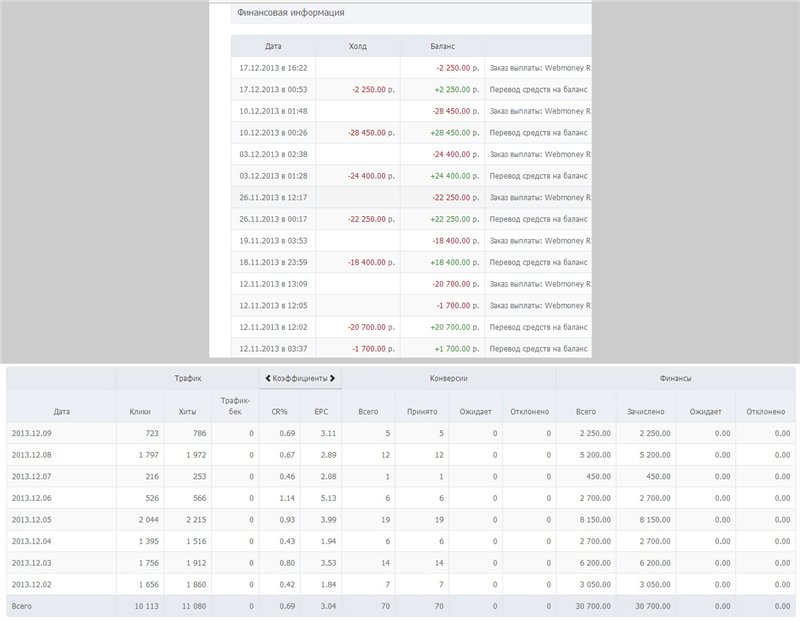
Task: Select the Конверсии group header
Action: click(449, 379)
